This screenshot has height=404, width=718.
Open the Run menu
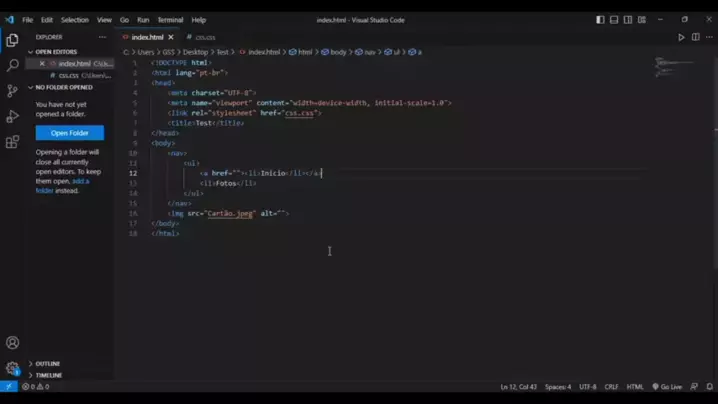(143, 20)
